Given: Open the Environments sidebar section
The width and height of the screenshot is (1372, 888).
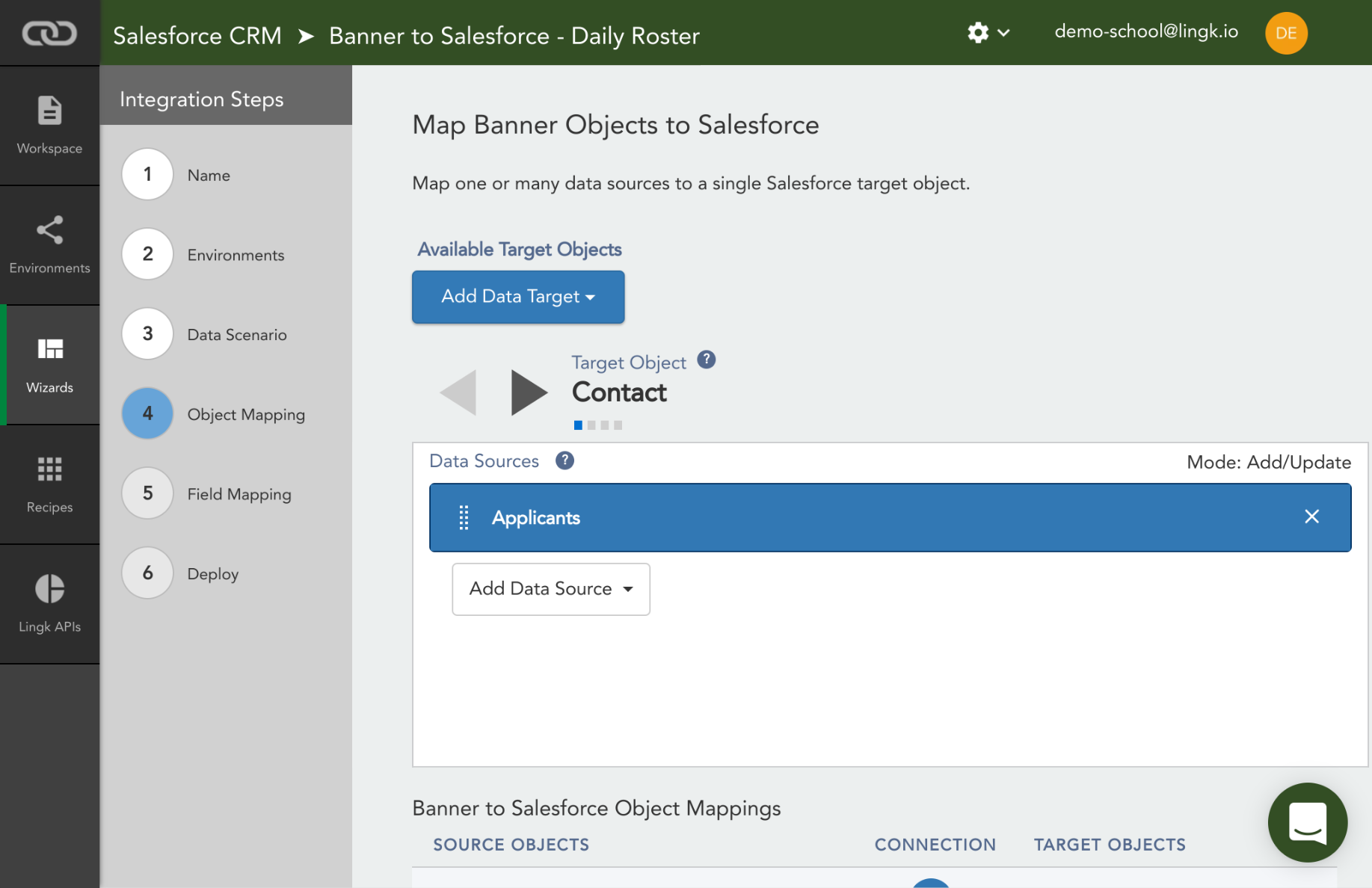Looking at the screenshot, I should (49, 245).
